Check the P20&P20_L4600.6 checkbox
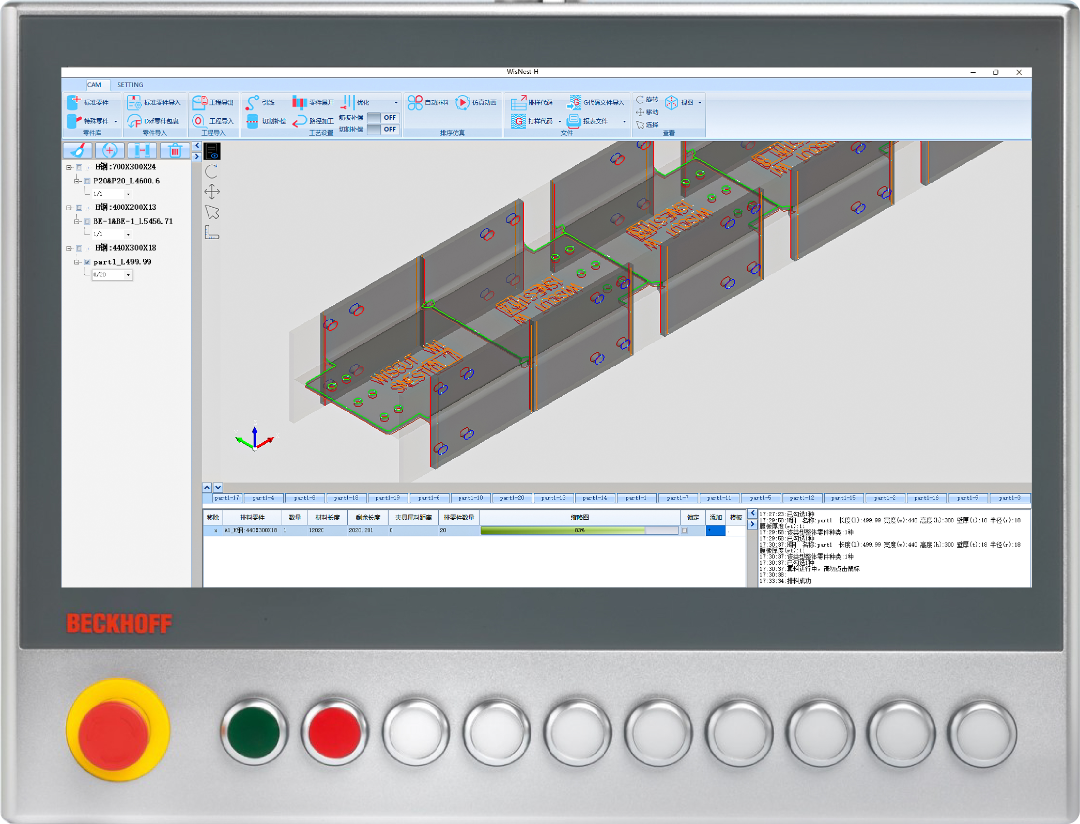Screen dimensions: 1080x824 [87, 181]
